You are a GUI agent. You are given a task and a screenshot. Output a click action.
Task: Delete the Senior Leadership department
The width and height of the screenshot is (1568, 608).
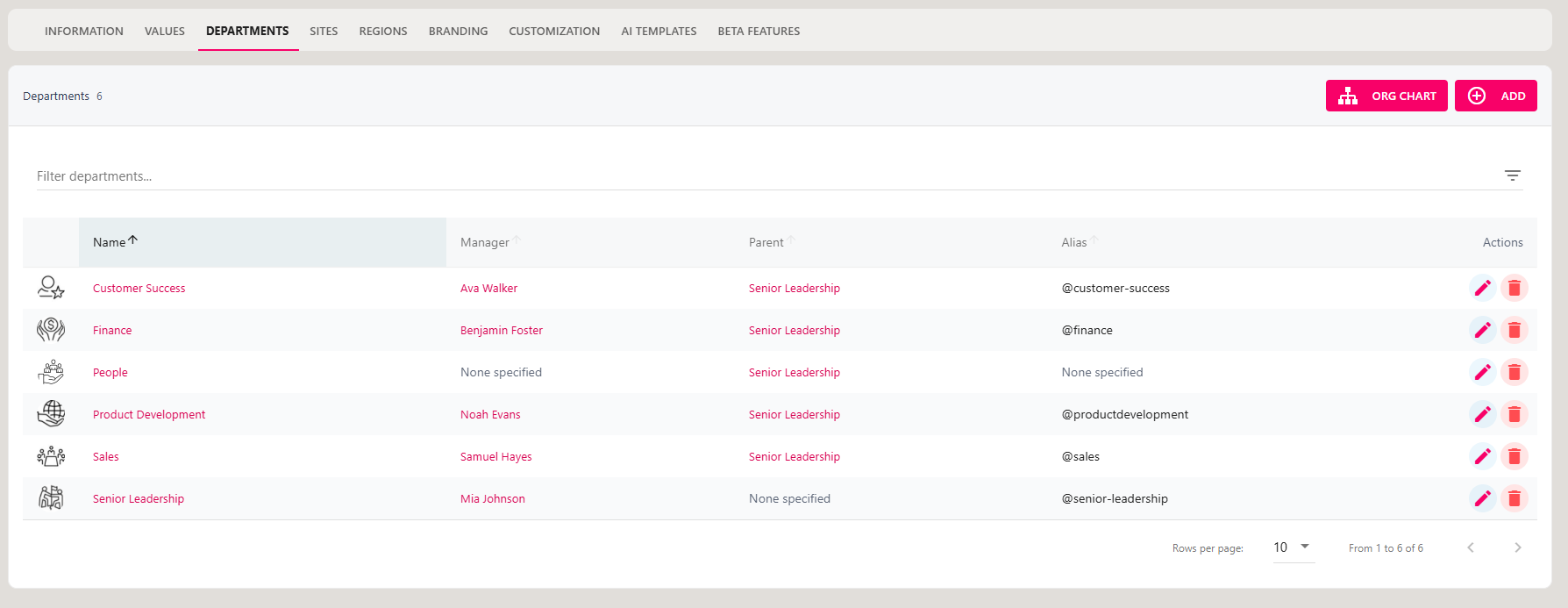coord(1514,498)
